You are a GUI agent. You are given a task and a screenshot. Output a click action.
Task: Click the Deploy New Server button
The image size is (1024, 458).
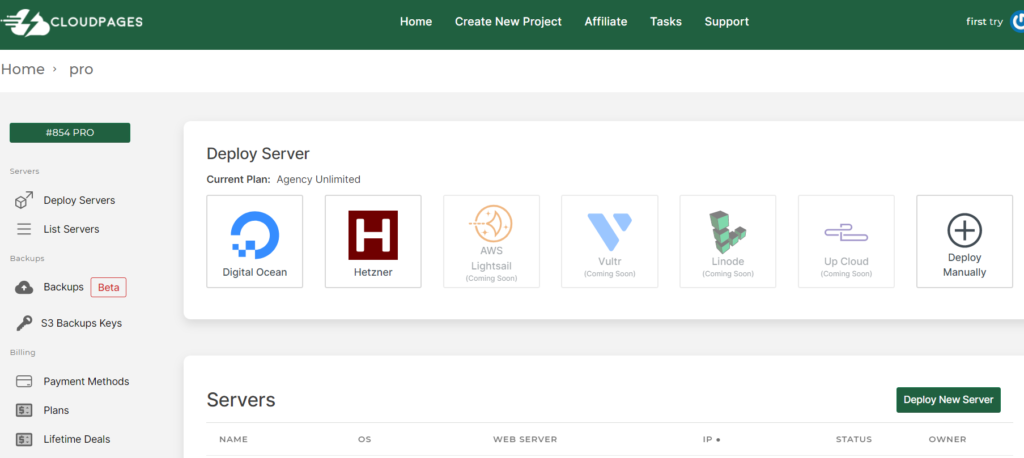948,400
